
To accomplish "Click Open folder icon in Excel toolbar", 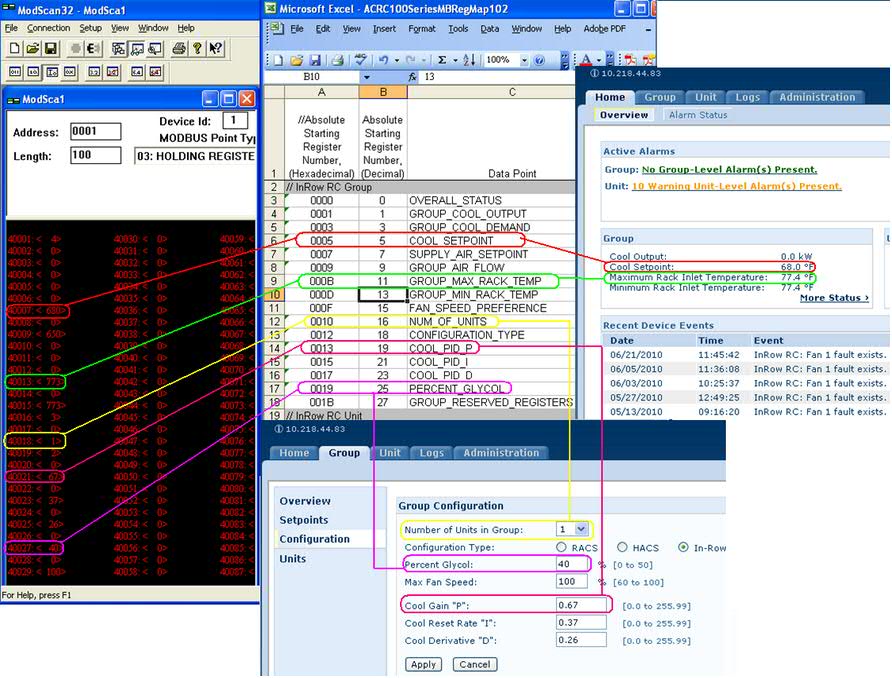I will tap(296, 60).
